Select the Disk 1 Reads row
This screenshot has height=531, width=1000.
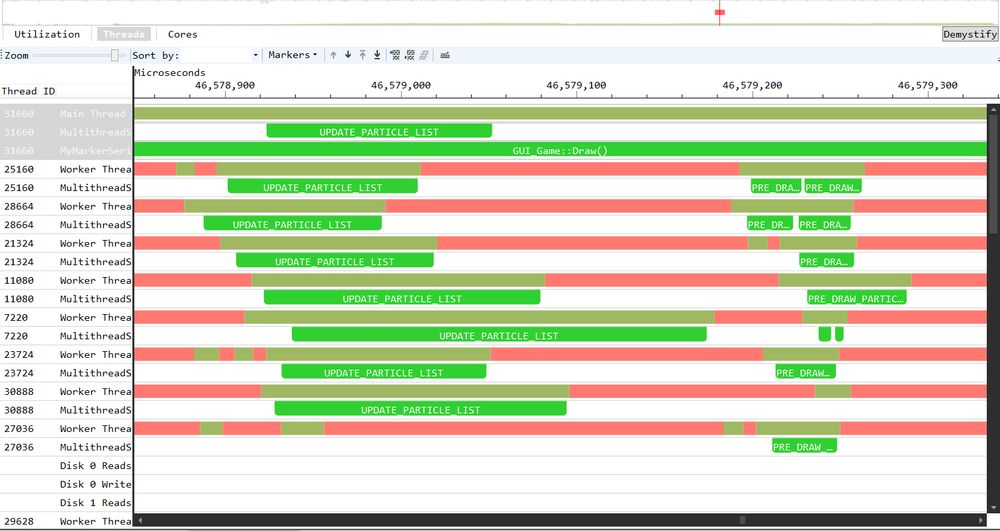click(x=66, y=502)
